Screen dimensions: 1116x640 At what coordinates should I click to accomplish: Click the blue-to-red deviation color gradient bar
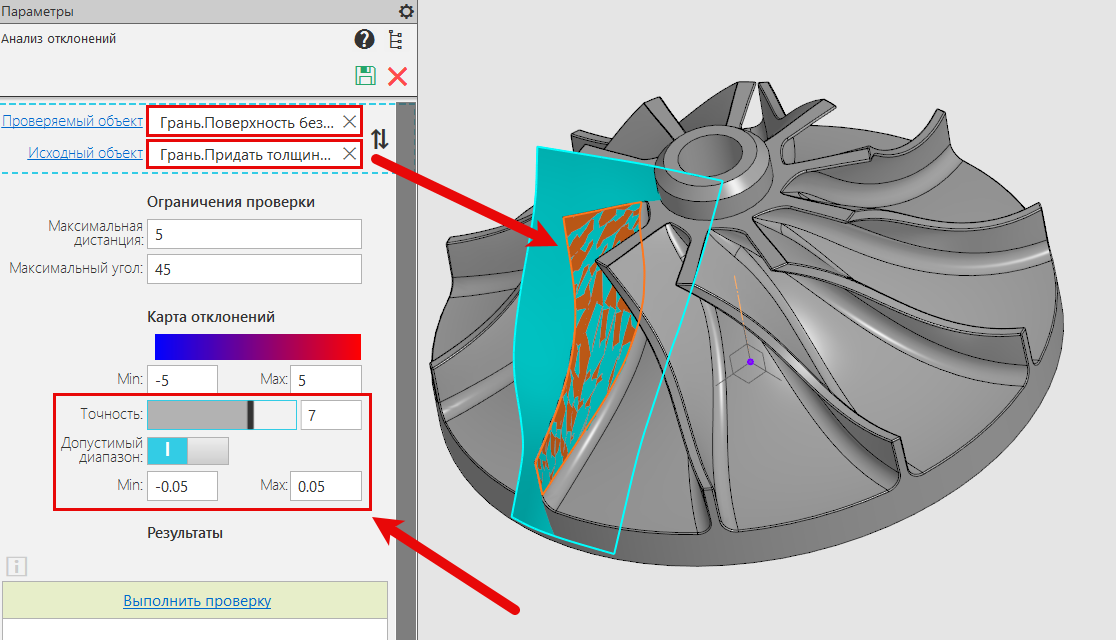257,346
